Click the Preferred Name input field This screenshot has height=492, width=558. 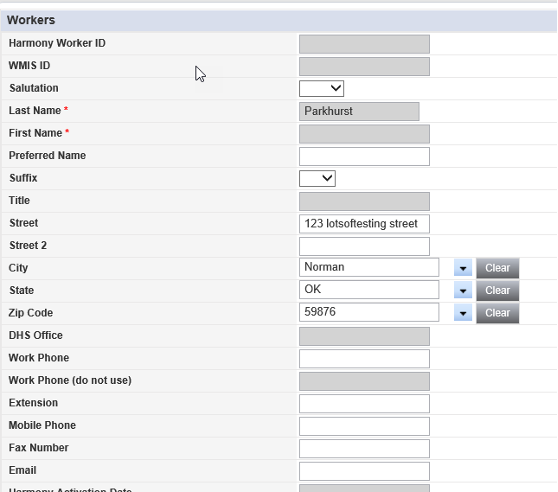pos(364,156)
